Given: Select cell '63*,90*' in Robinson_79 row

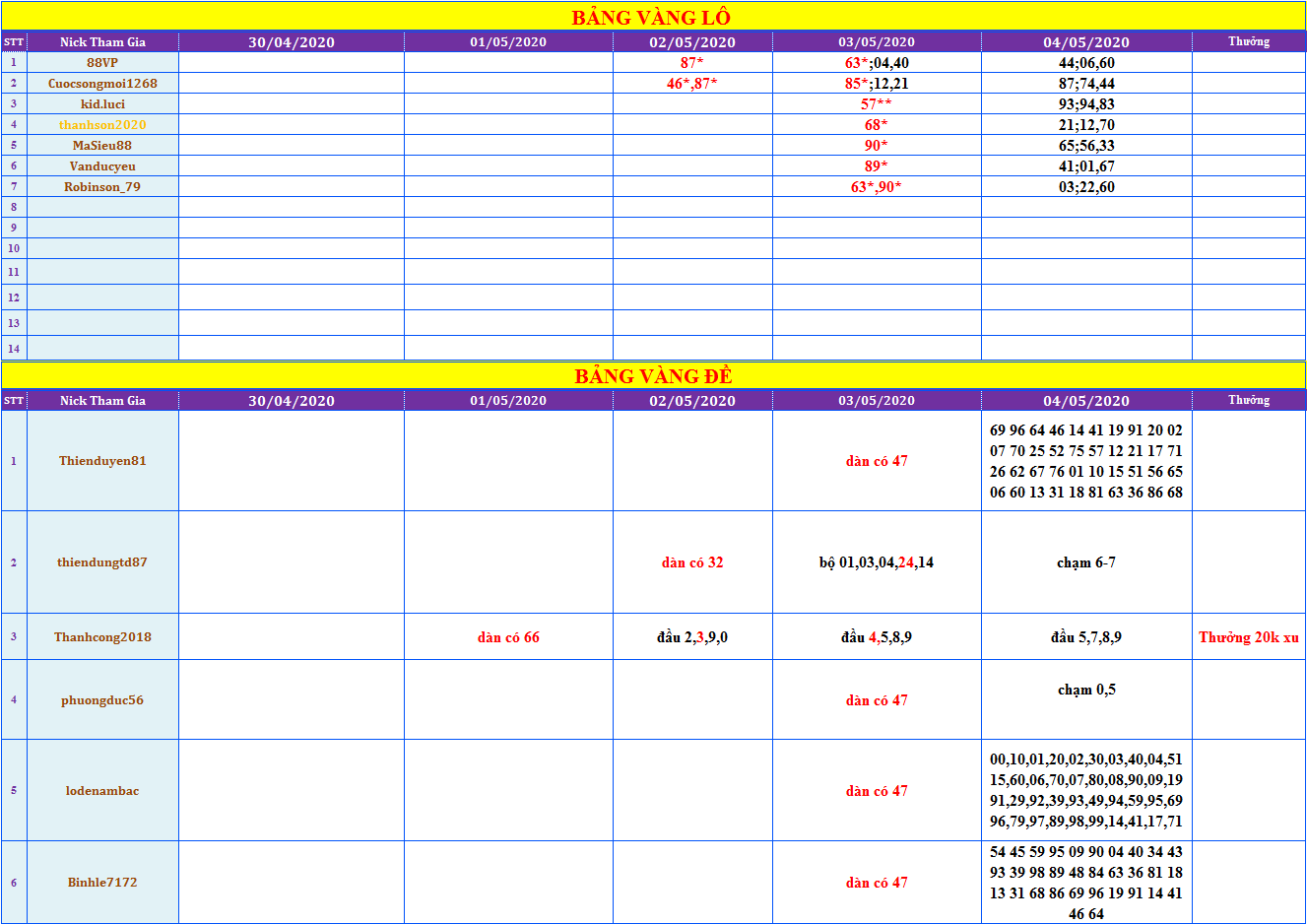Looking at the screenshot, I should 877,186.
